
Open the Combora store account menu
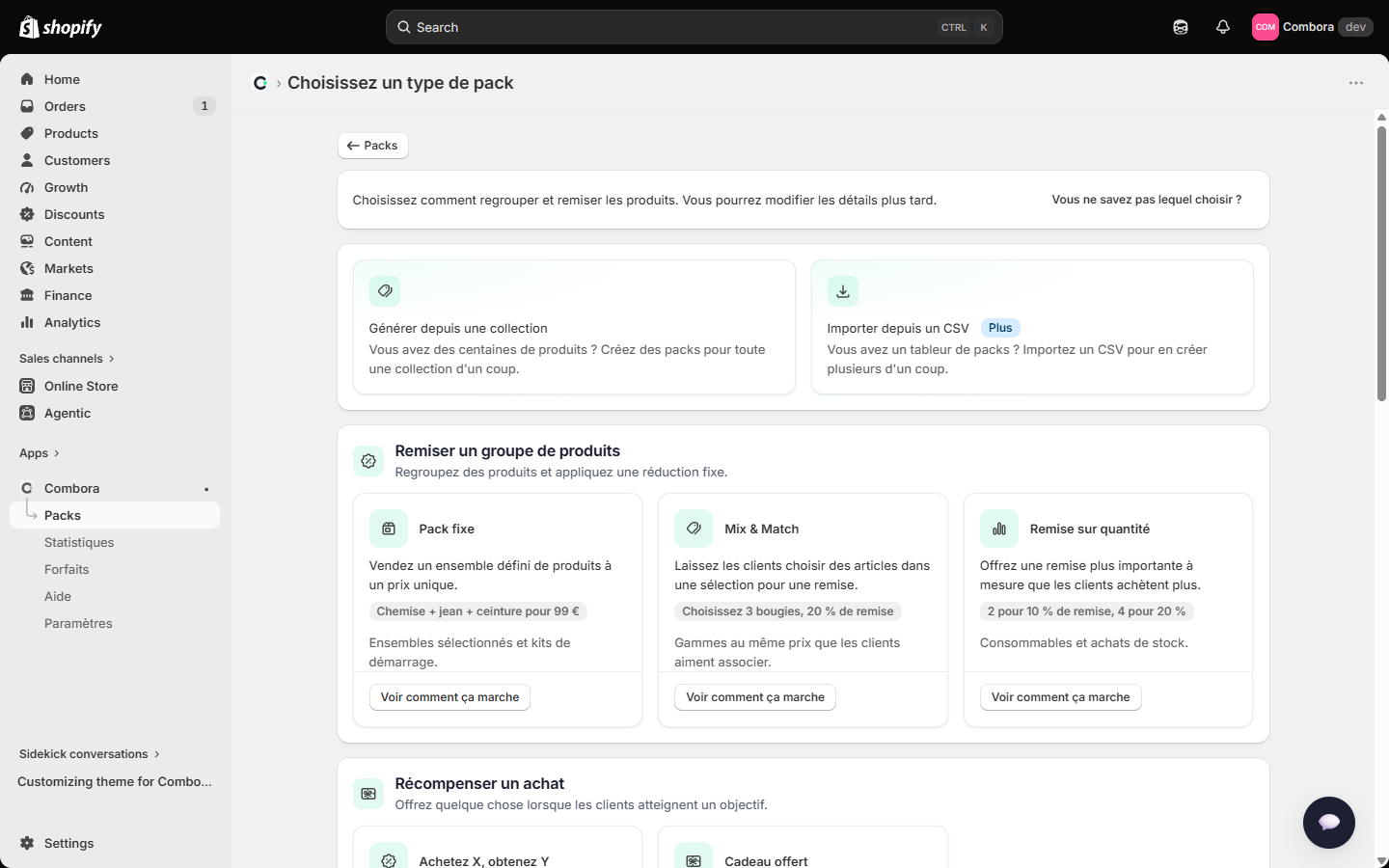[1312, 27]
